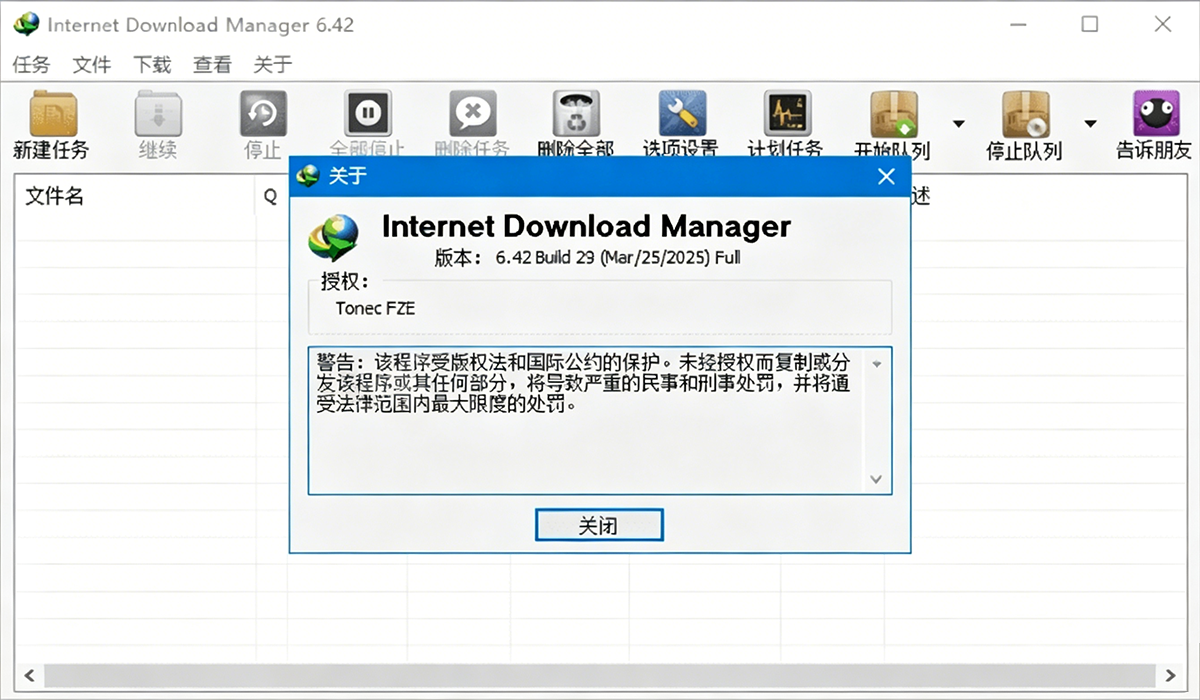This screenshot has height=700, width=1200.
Task: Click the IDM logo in About dialog
Action: click(x=334, y=240)
